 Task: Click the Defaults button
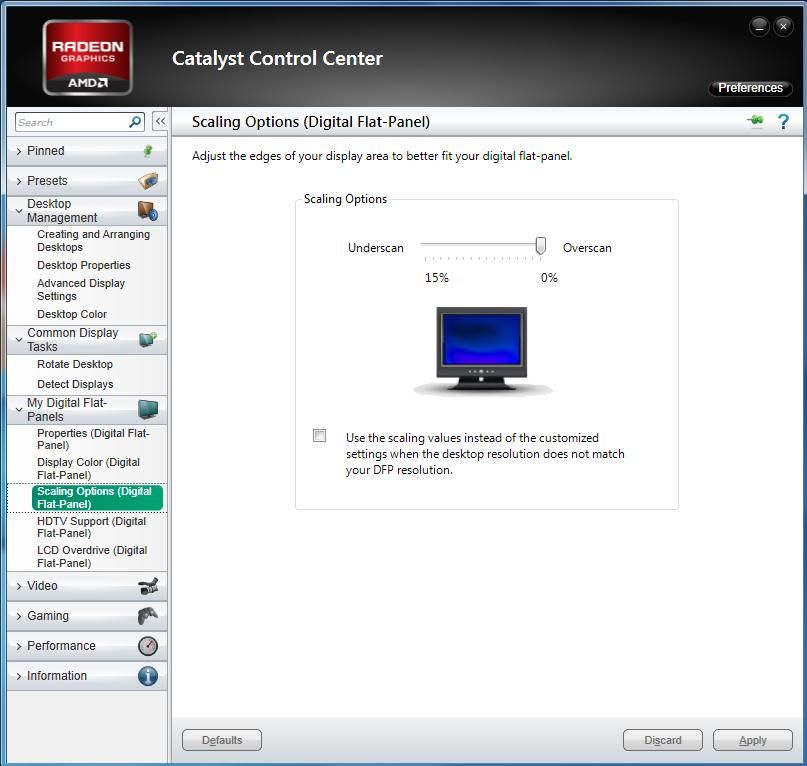point(222,740)
